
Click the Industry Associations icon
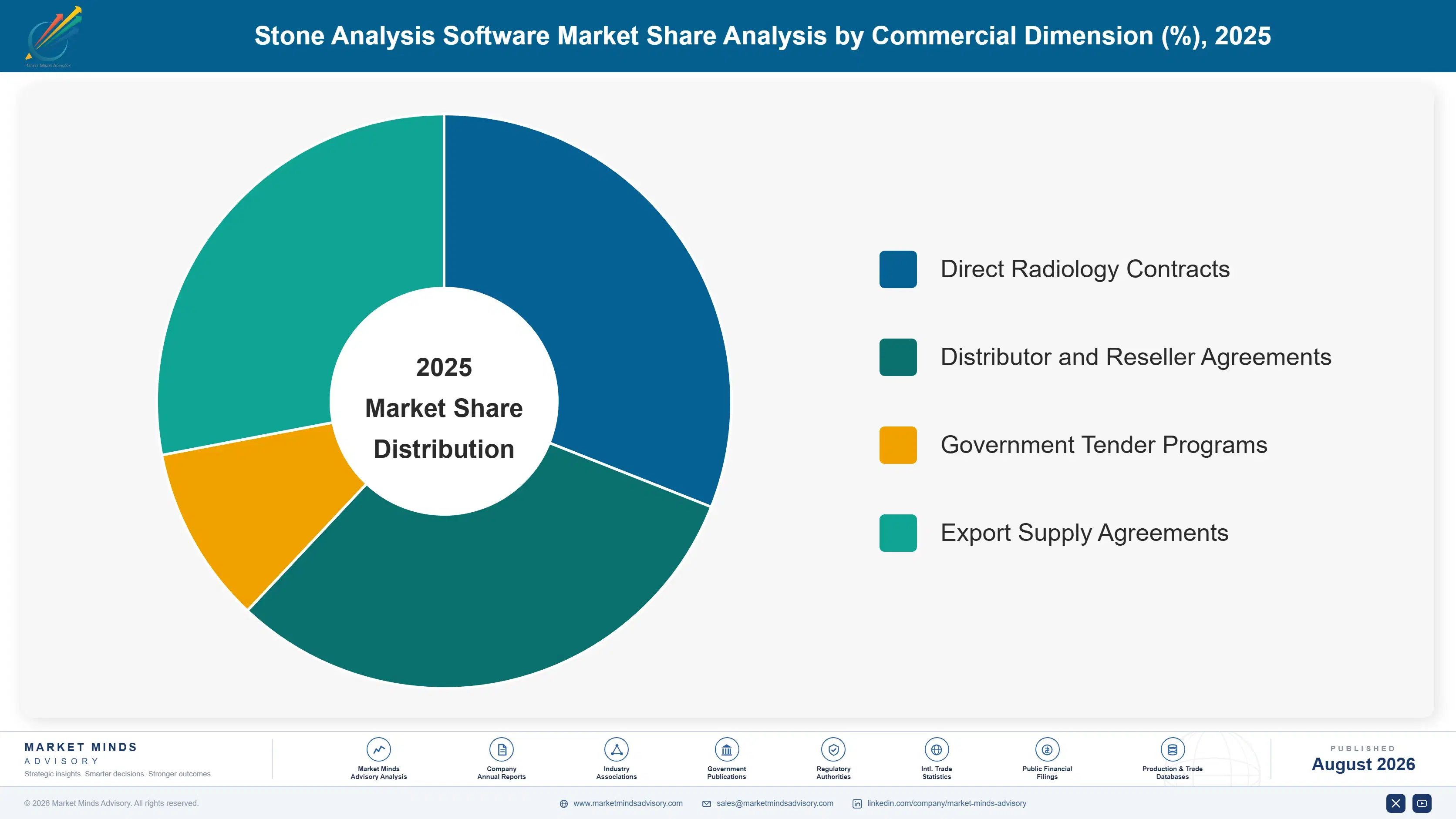616,749
